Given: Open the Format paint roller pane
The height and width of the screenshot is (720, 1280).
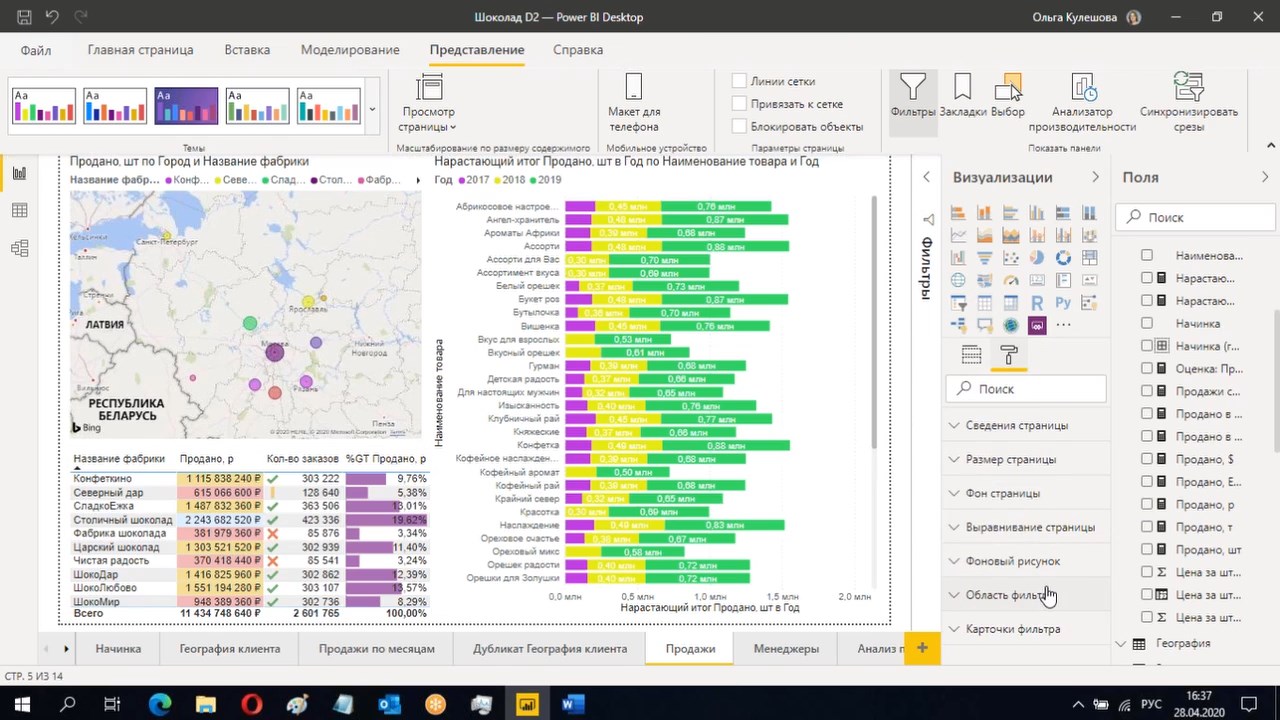Looking at the screenshot, I should click(x=1008, y=355).
